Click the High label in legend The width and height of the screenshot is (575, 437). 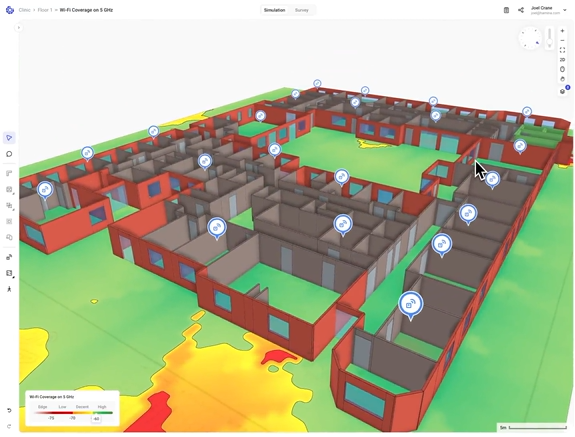102,407
